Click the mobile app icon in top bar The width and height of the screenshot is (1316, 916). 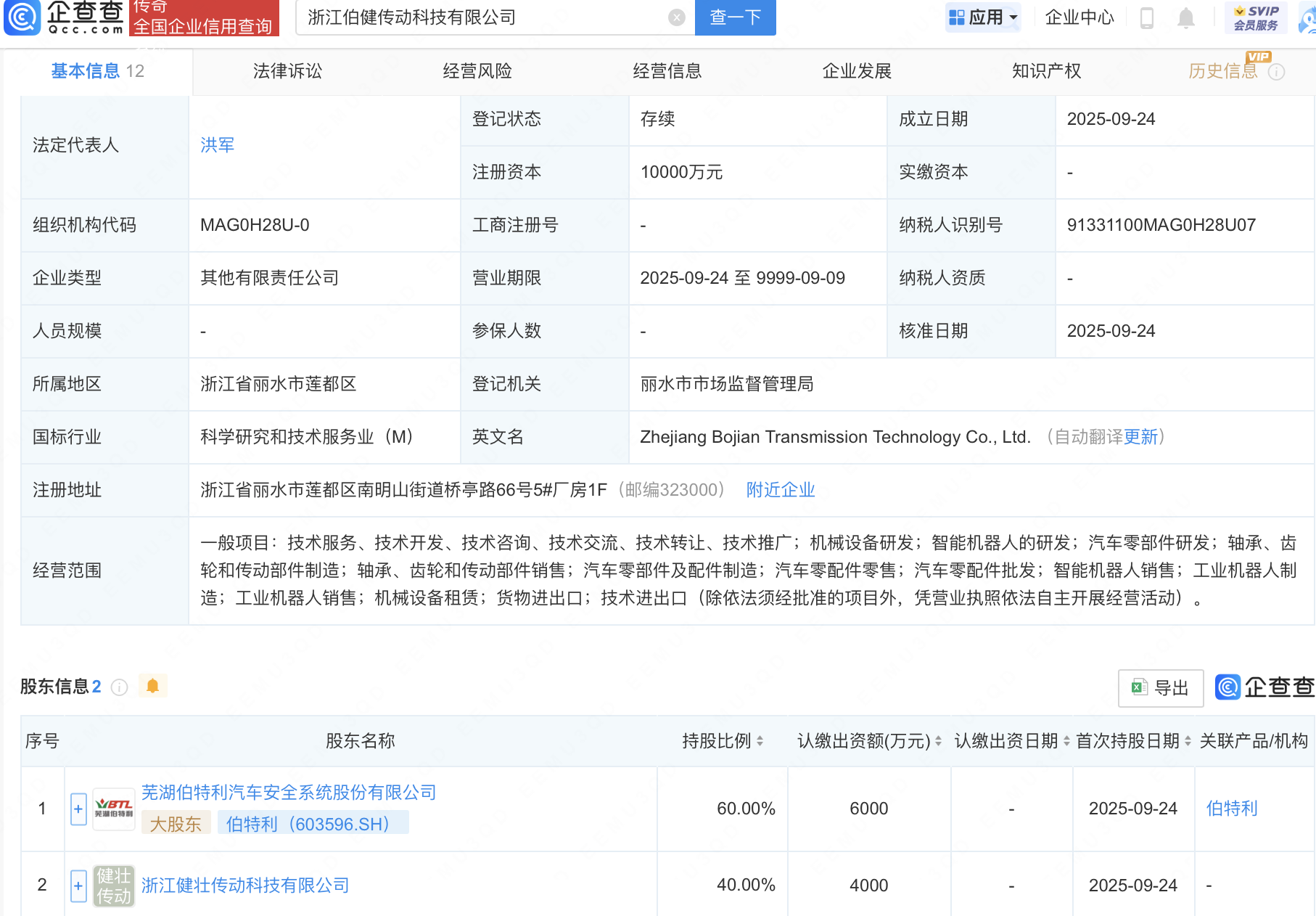(x=1147, y=18)
